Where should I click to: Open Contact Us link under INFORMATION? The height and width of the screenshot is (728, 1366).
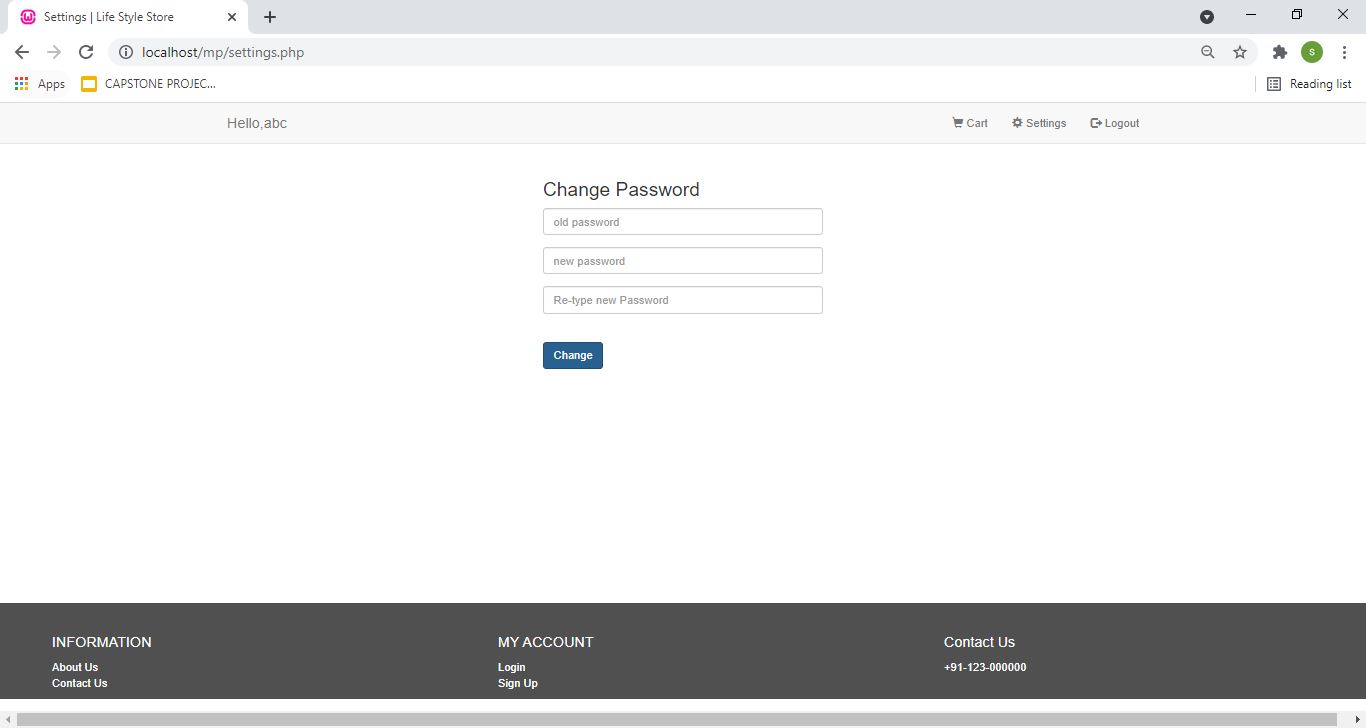click(x=80, y=683)
